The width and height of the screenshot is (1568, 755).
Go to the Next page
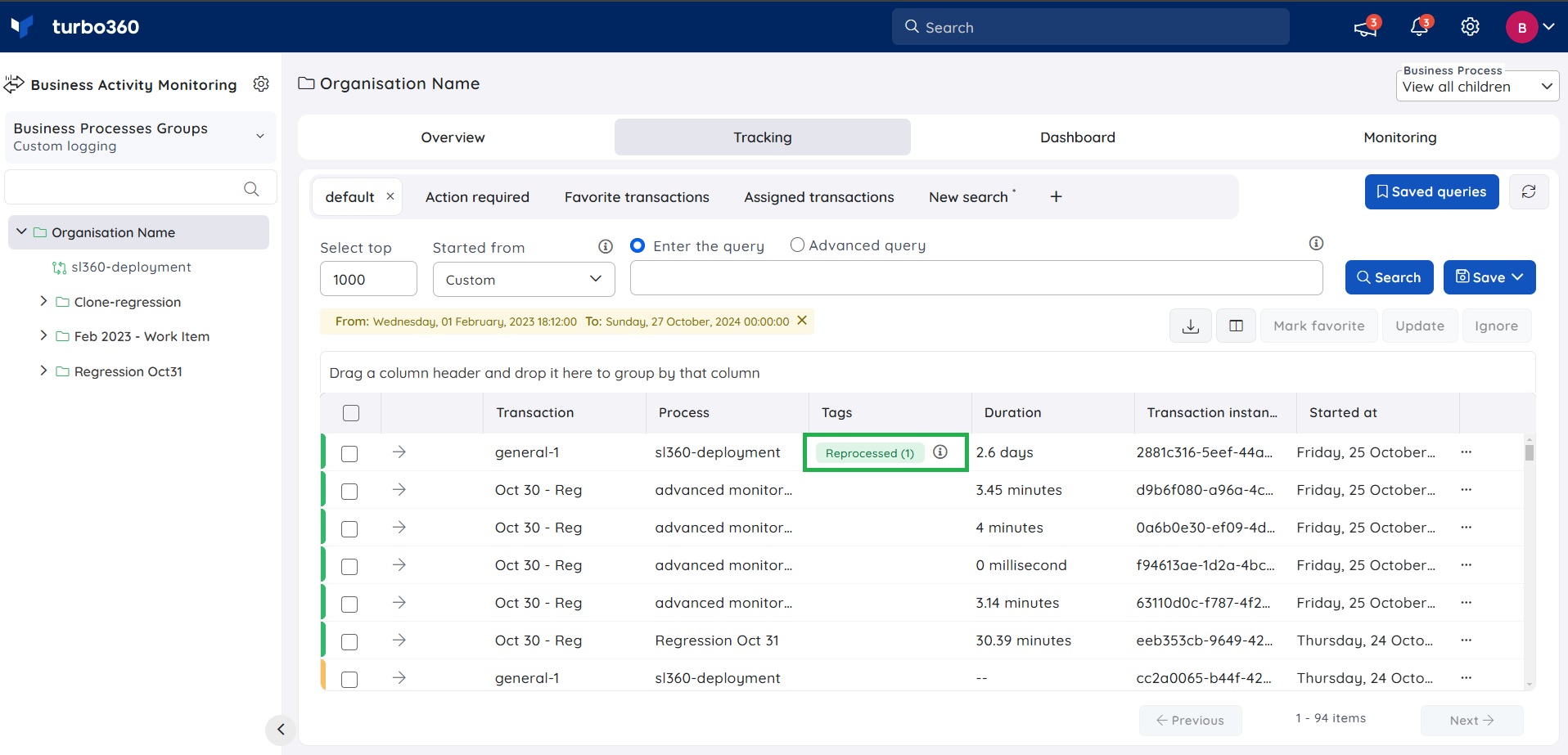1471,721
